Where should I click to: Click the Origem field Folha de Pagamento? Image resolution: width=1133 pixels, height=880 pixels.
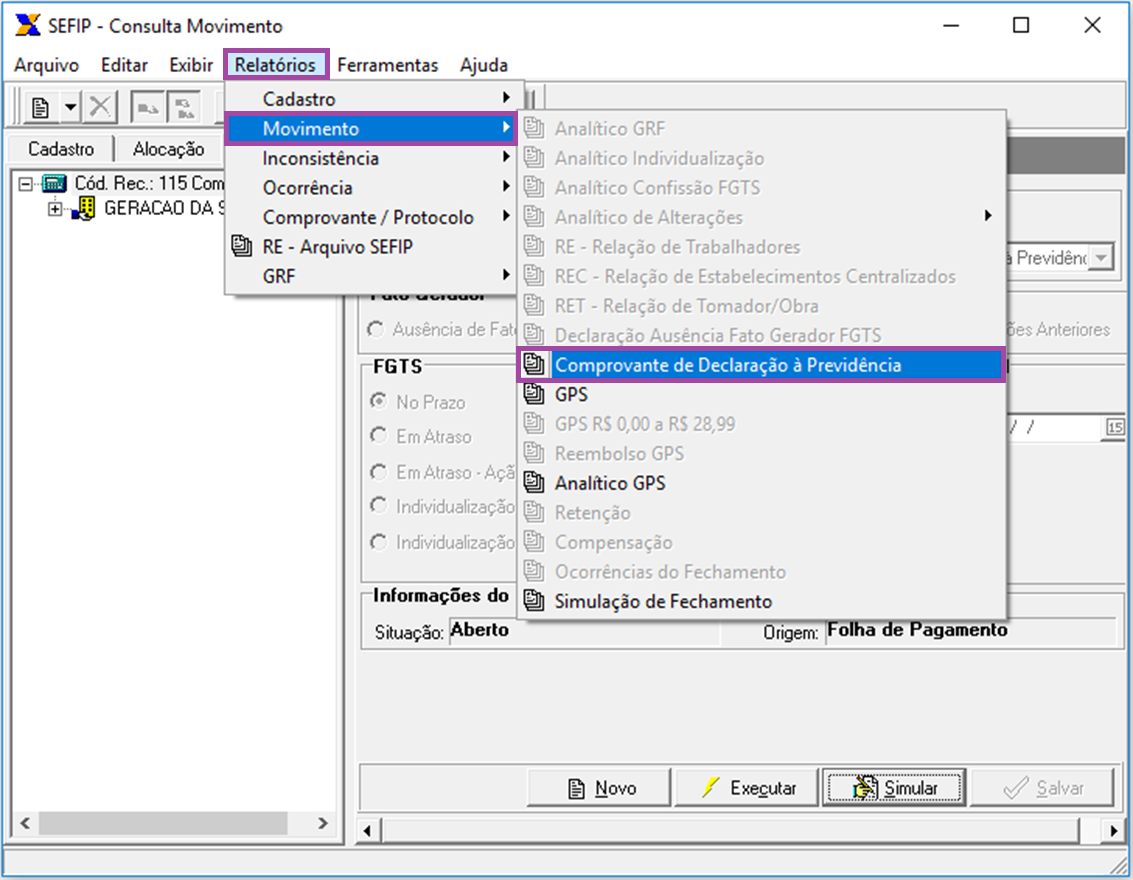(970, 630)
